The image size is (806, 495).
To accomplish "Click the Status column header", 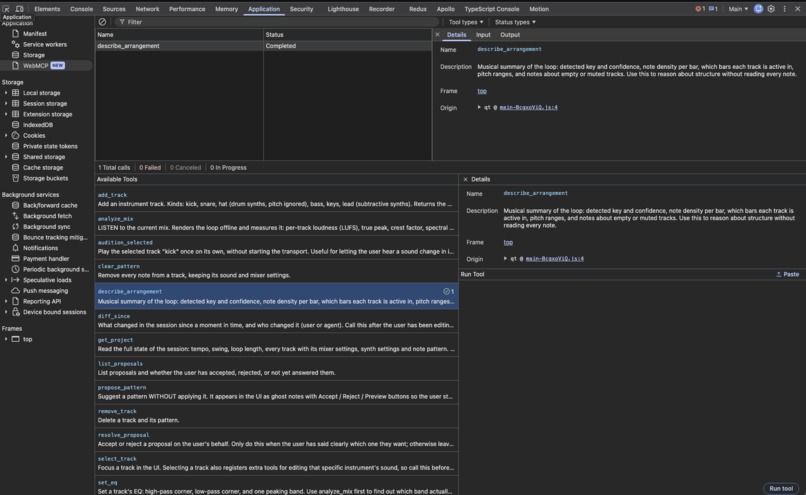I will 347,34.
